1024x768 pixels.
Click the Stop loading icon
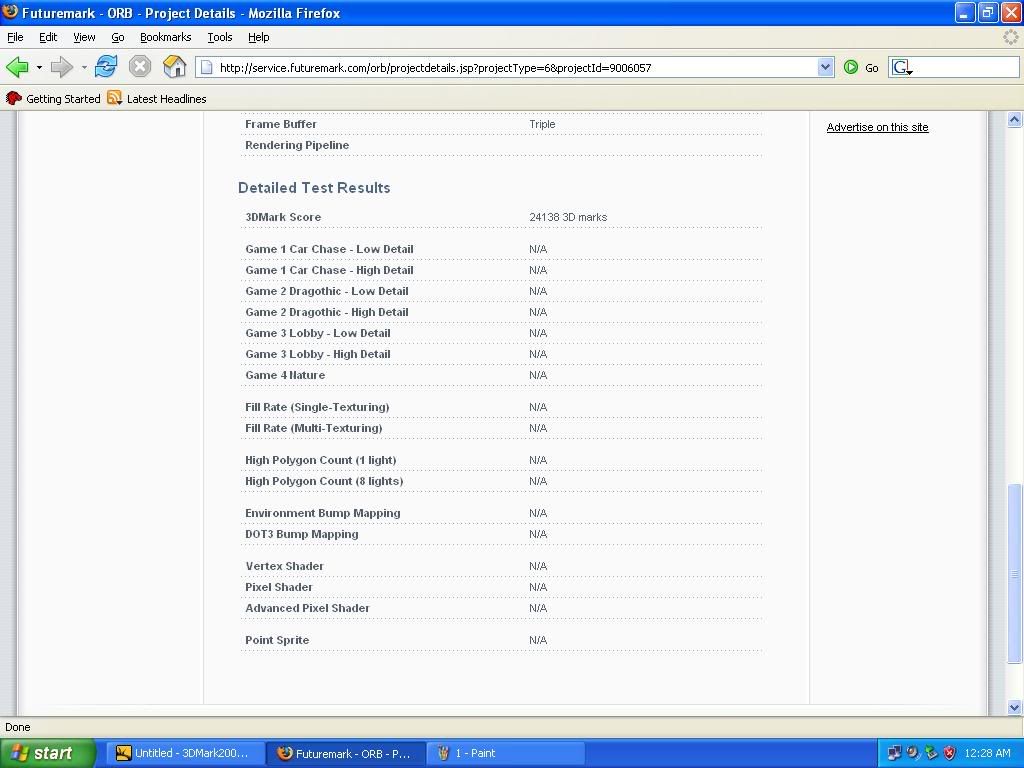(x=140, y=67)
